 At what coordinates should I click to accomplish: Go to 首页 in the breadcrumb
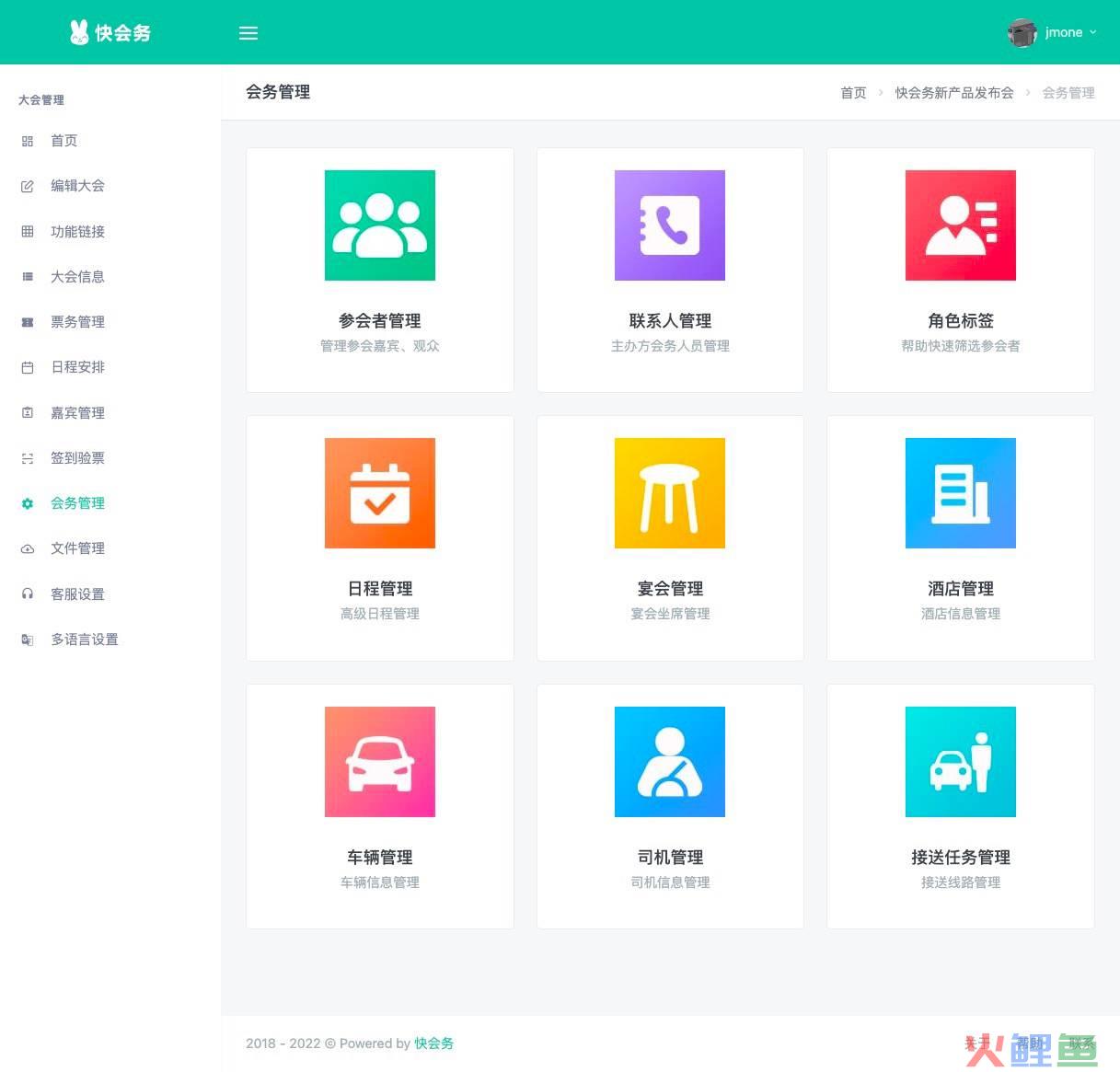point(853,93)
